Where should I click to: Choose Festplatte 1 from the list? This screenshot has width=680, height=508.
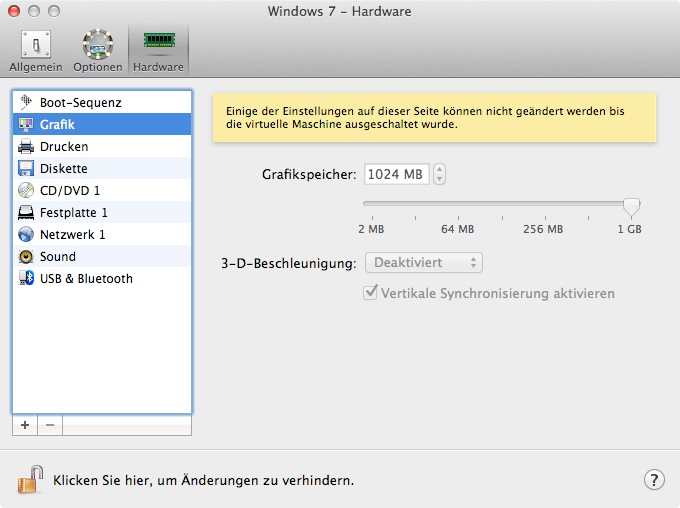pyautogui.click(x=102, y=213)
